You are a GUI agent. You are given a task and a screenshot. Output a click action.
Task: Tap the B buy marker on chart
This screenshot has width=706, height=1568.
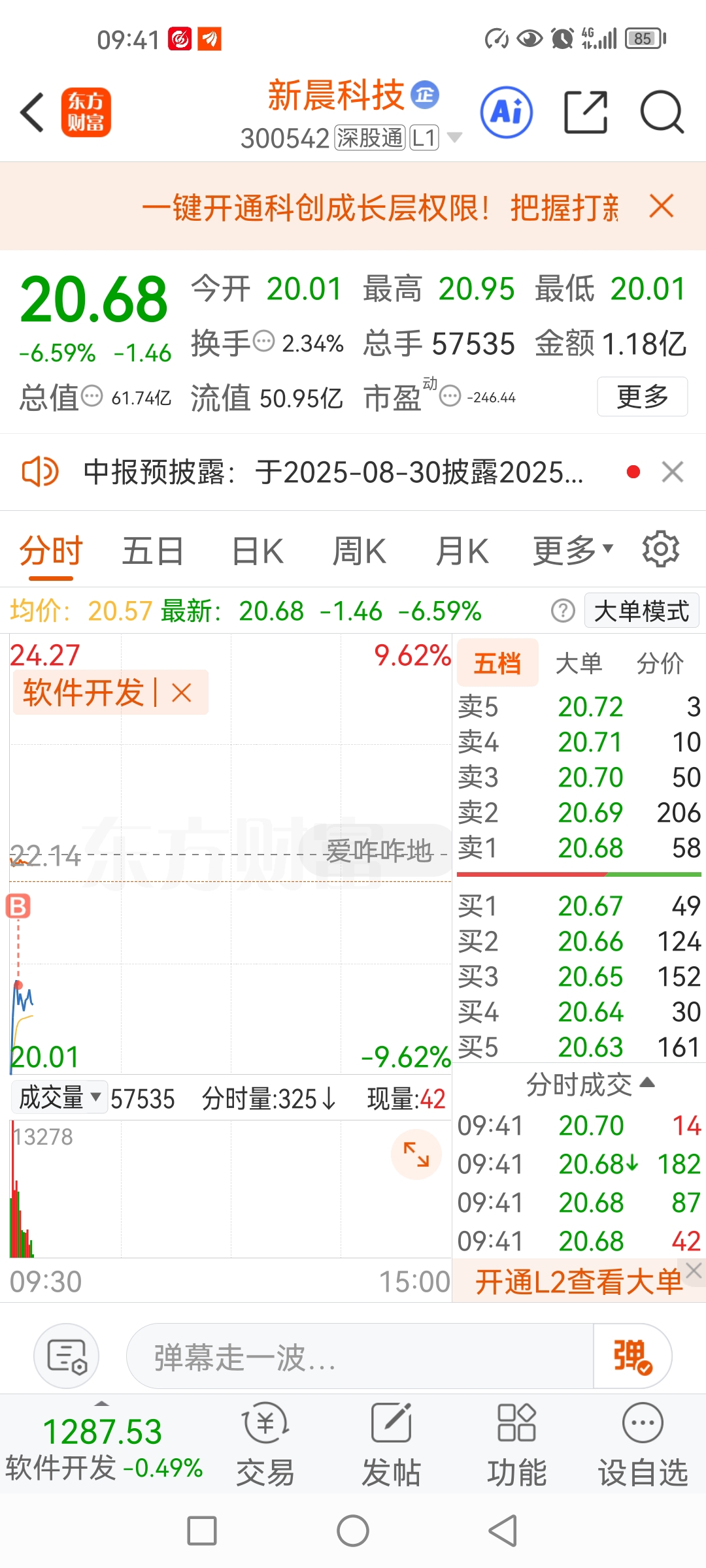tap(18, 906)
